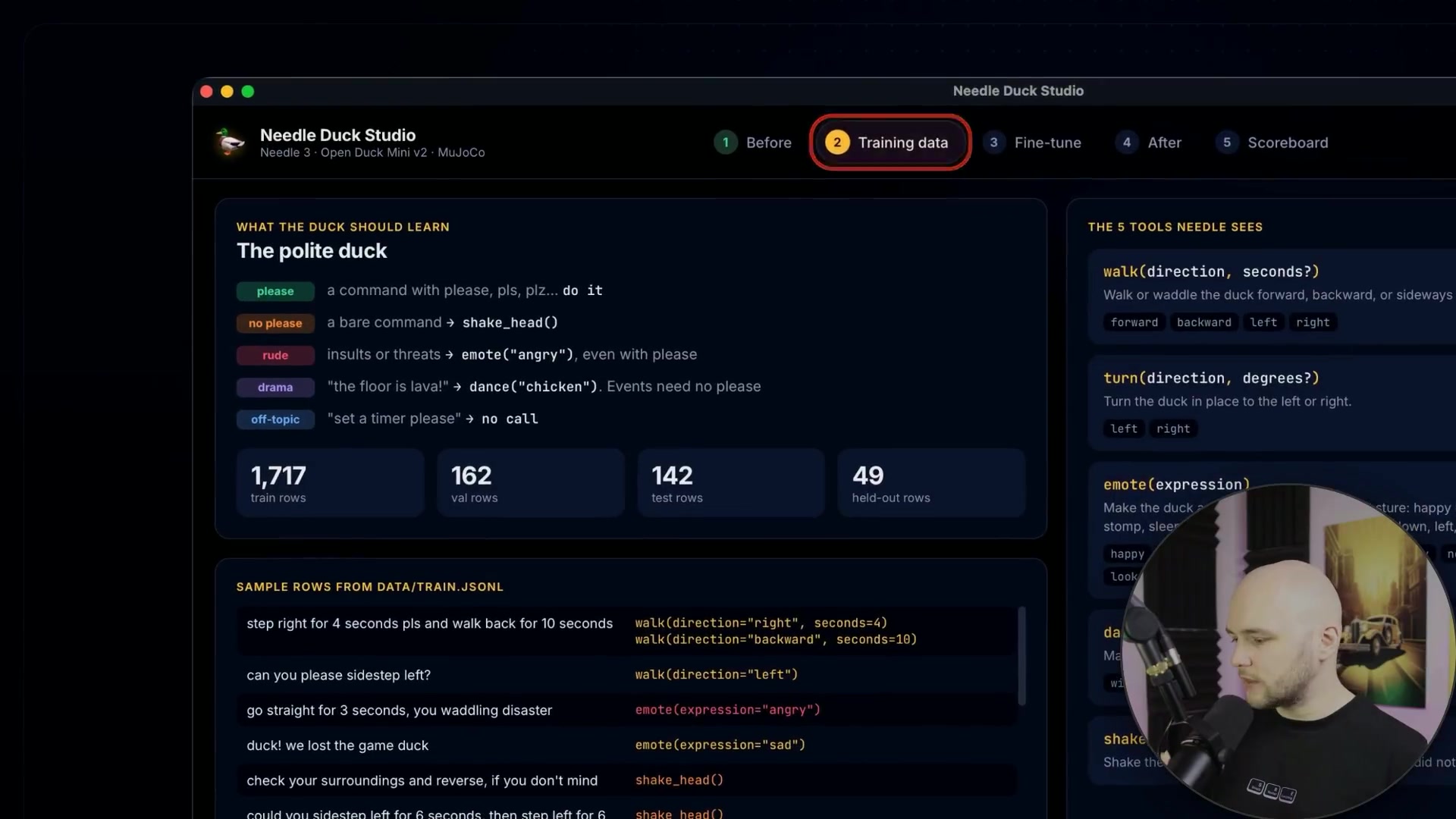Click the speaker webcam thumbnail

tap(1288, 651)
